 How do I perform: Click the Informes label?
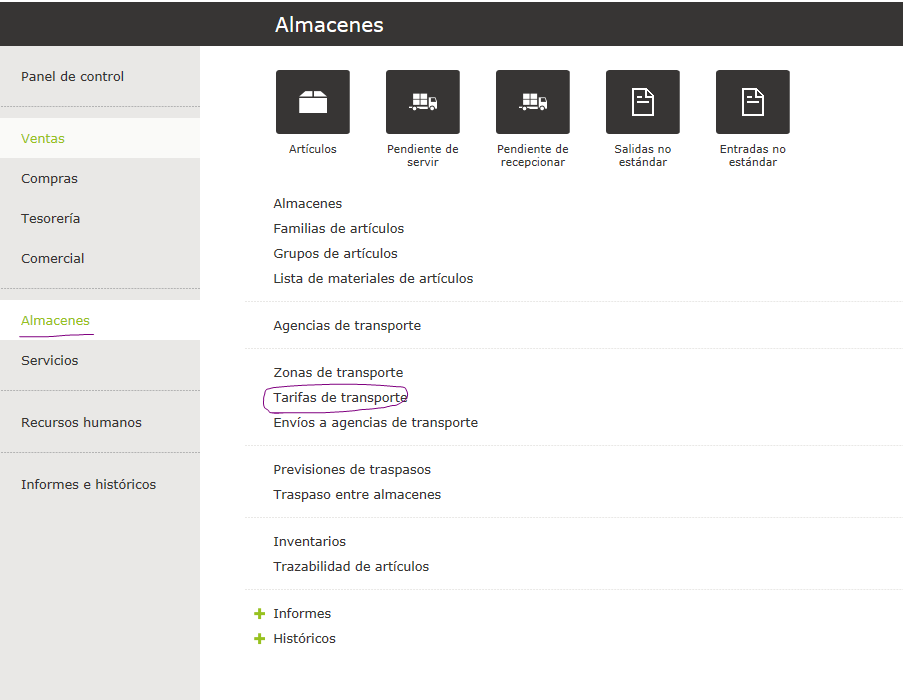click(302, 614)
